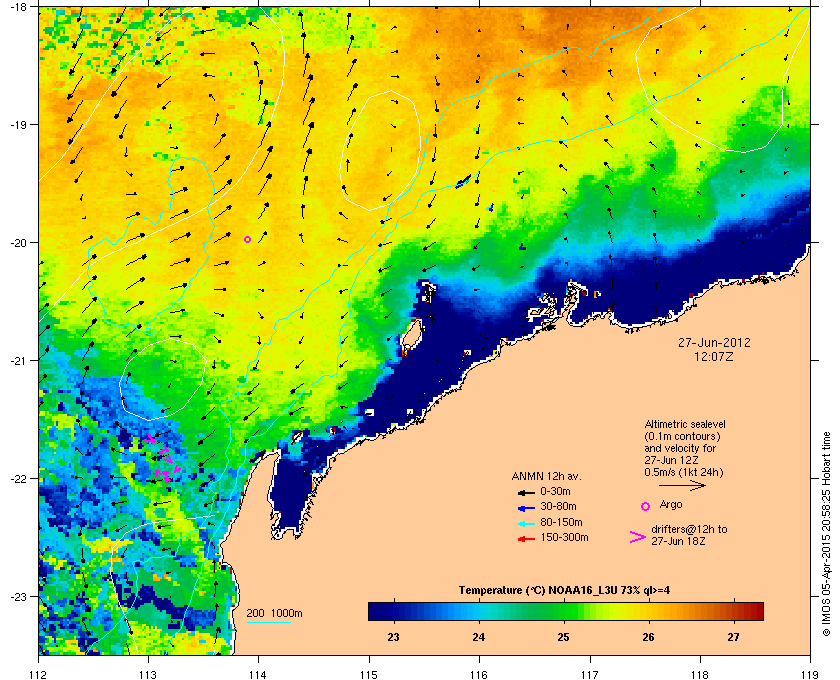The image size is (840, 680).
Task: Click the 119 longitude axis label
Action: pyautogui.click(x=810, y=674)
